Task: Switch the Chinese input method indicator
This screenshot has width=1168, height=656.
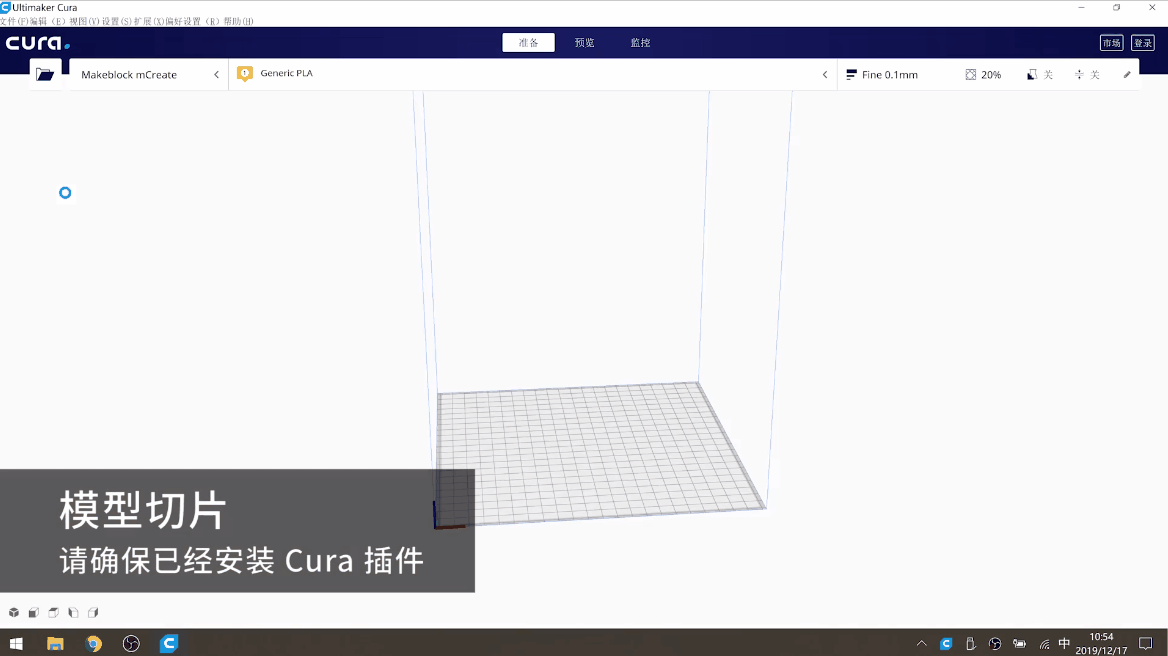Action: (1064, 643)
